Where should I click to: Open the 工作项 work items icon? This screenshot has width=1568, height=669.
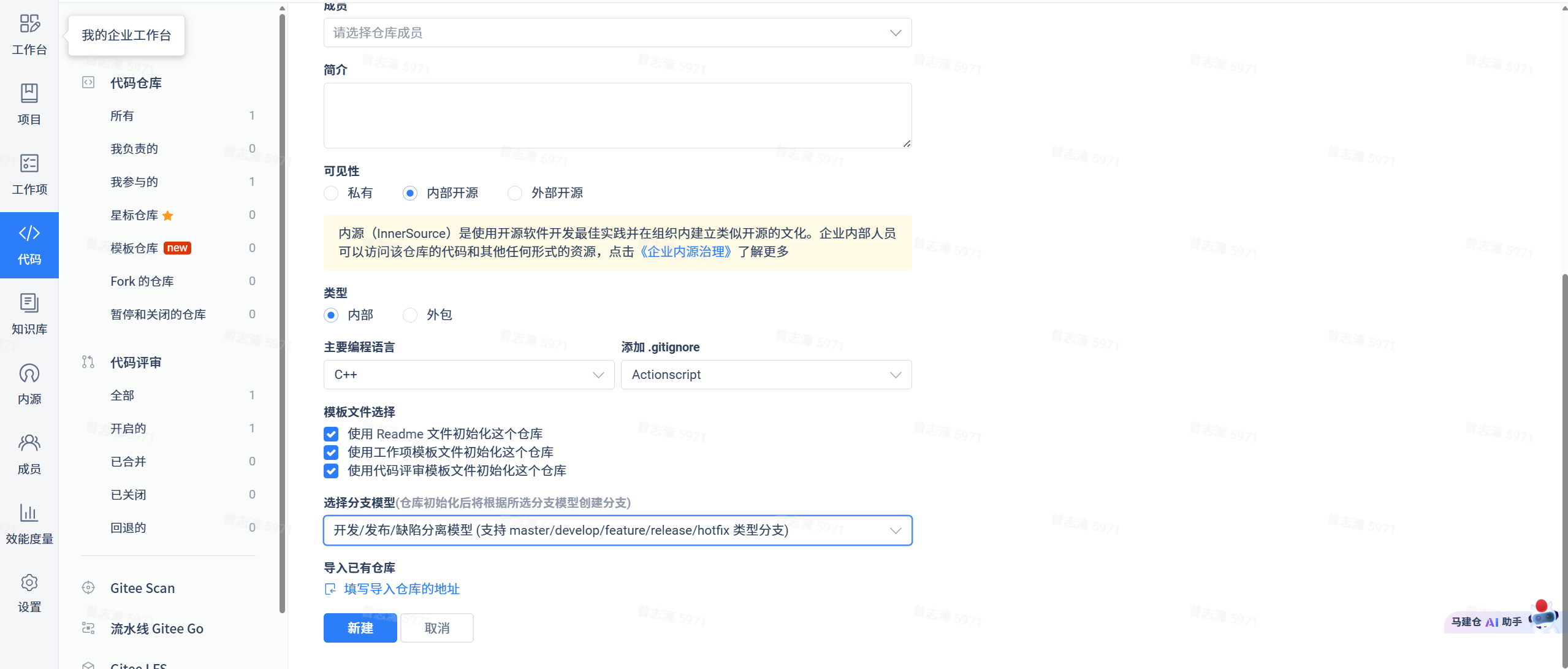[29, 164]
